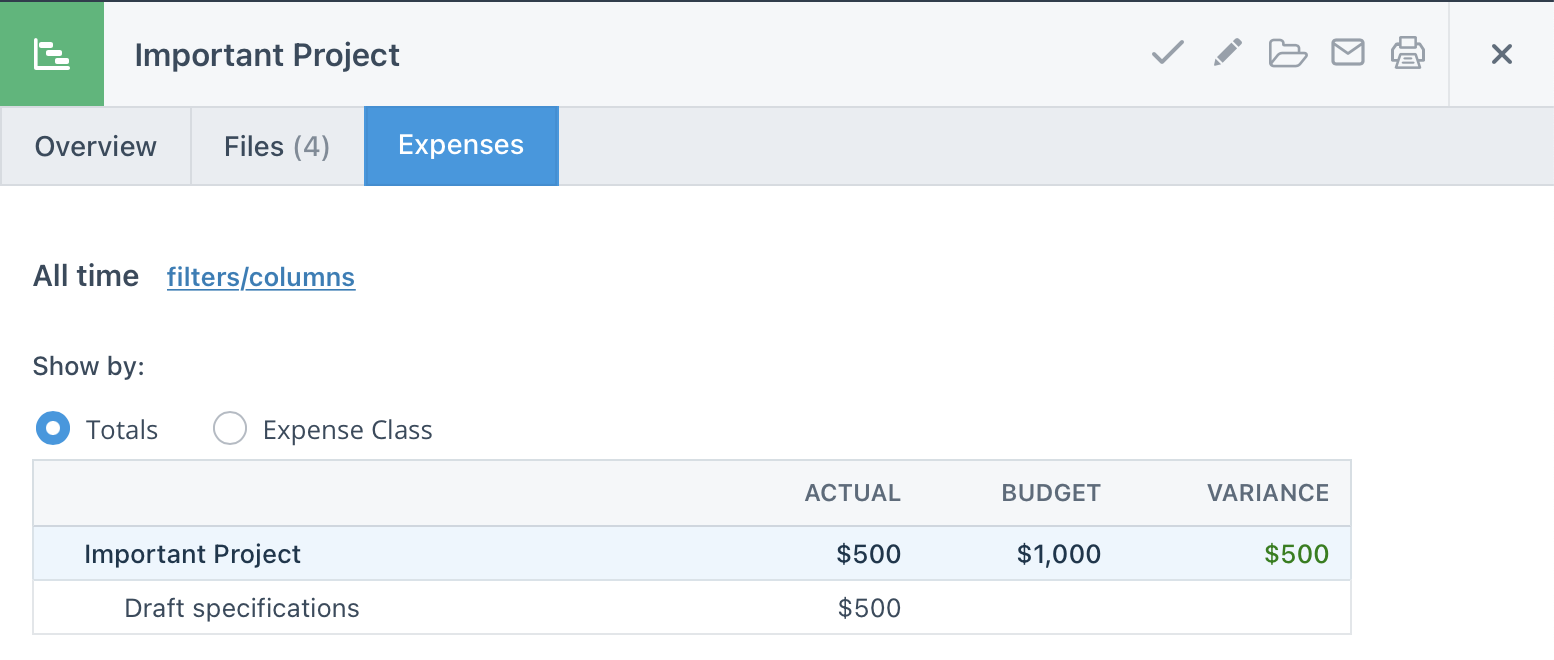Click the envelope icon to email the project
Image resolution: width=1554 pixels, height=660 pixels.
click(1347, 54)
